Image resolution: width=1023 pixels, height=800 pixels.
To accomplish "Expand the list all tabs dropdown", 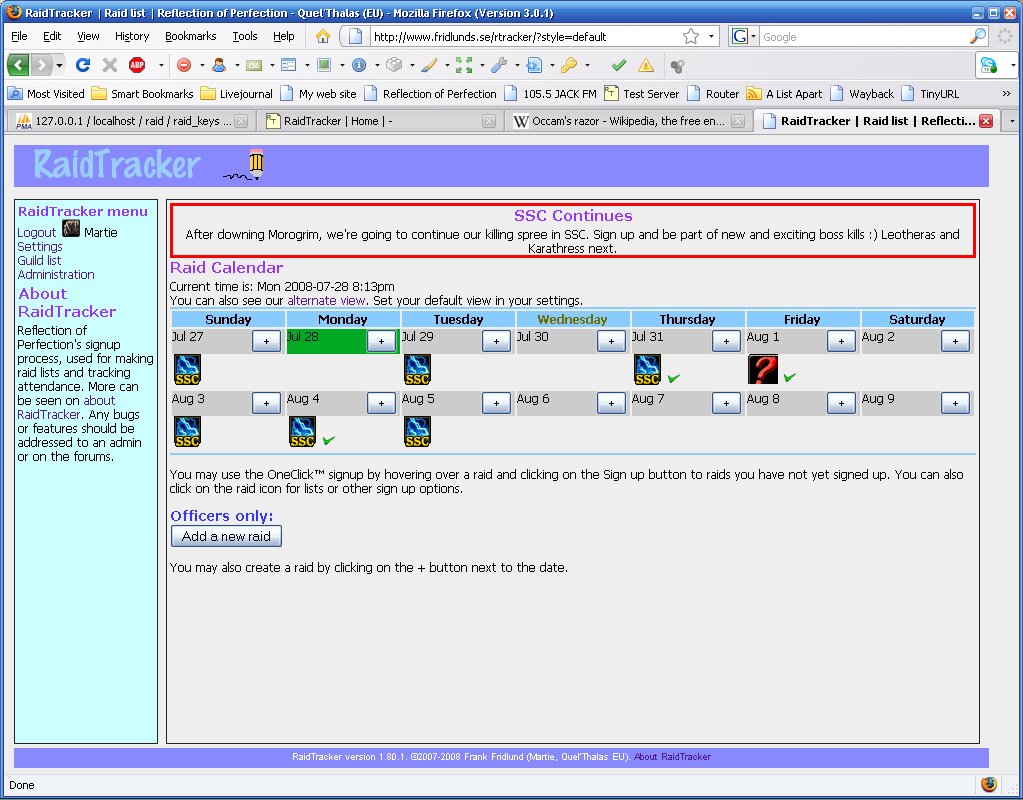I will [x=1011, y=121].
